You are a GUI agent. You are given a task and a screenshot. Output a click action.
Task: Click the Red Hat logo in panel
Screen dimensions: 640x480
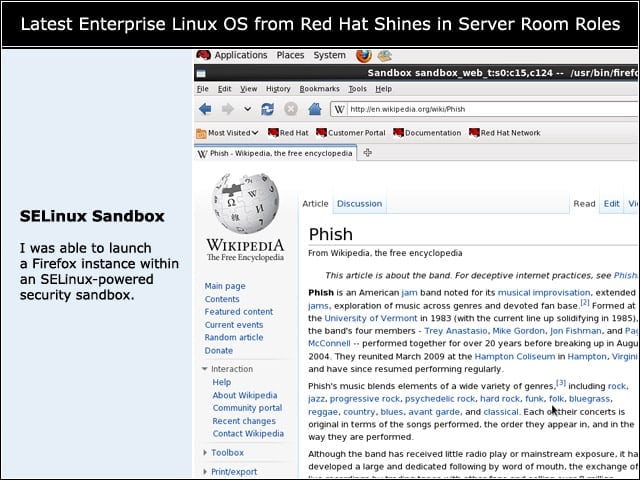point(203,55)
